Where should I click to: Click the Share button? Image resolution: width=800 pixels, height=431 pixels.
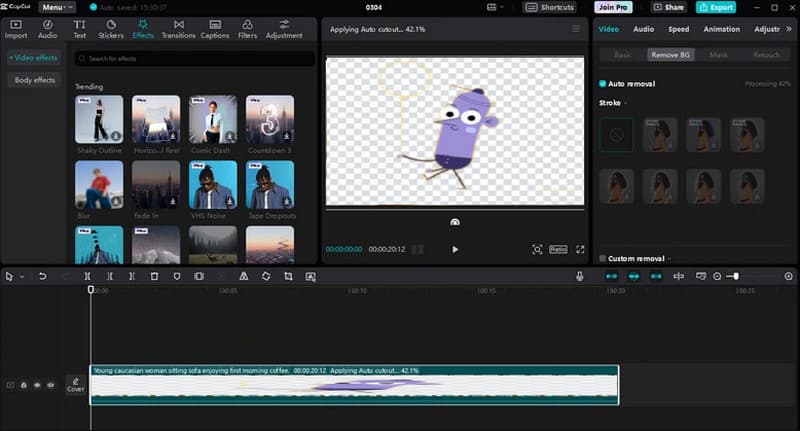(x=668, y=7)
